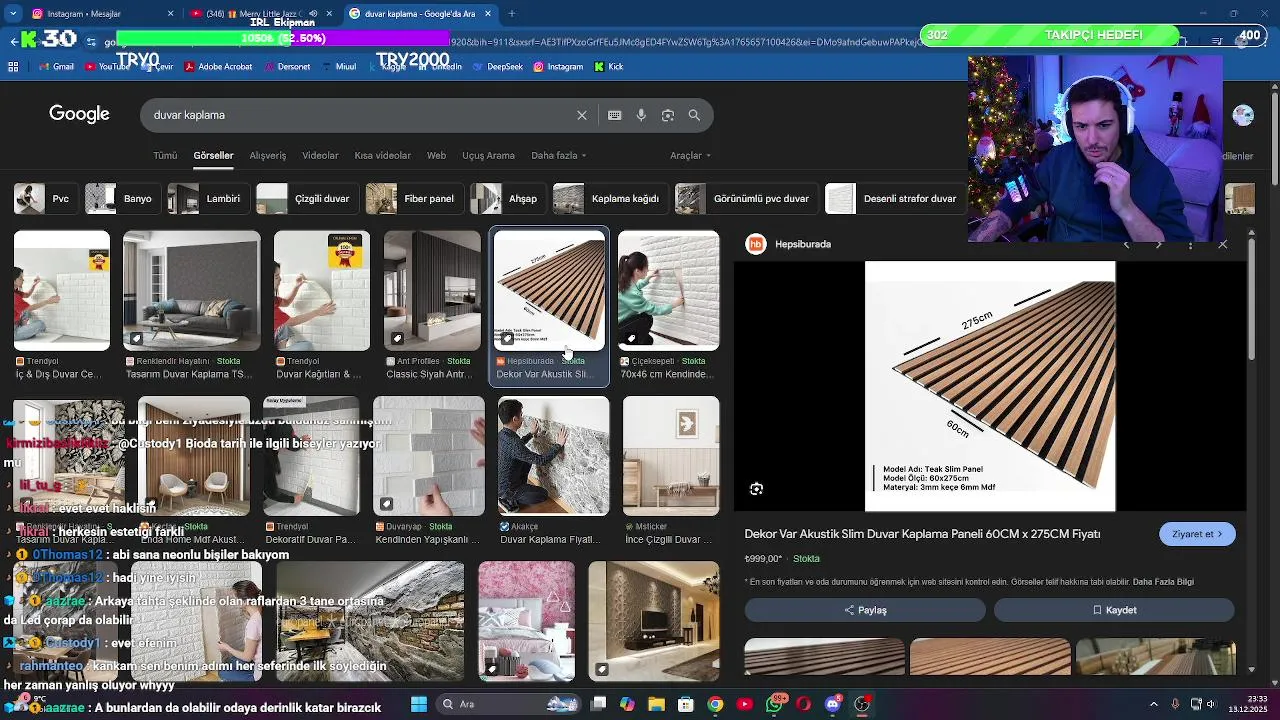Filter by Görünümlü pvc duvar chip

745,199
